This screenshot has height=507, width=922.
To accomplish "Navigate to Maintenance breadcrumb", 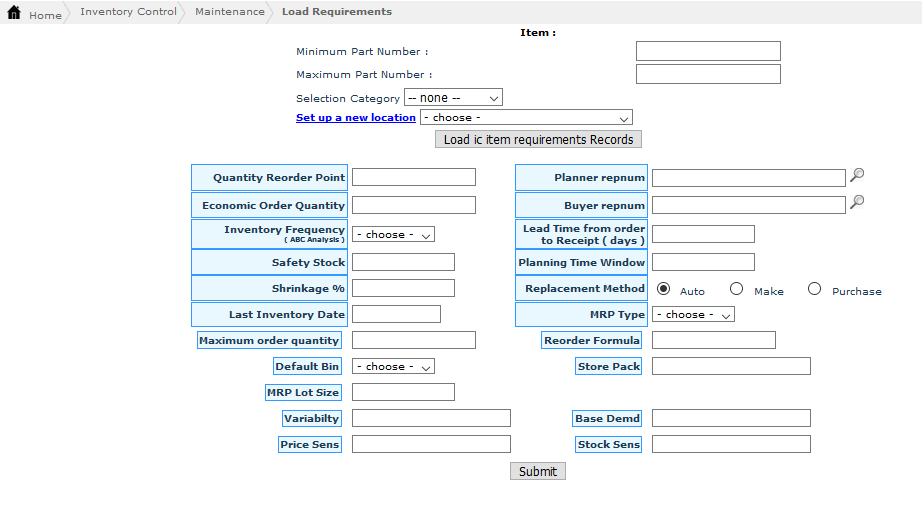I will click(230, 12).
